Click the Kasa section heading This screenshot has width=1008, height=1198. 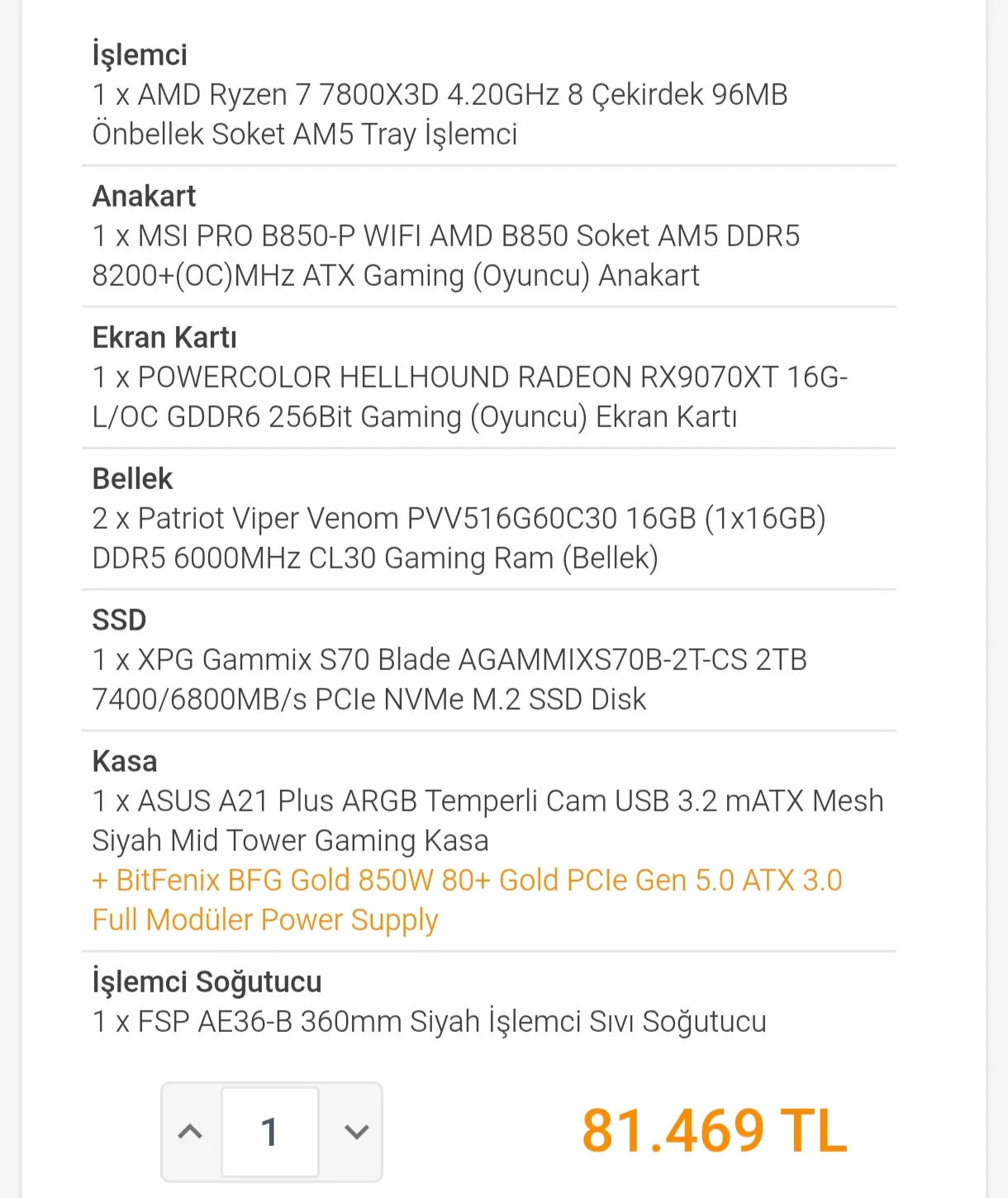125,762
